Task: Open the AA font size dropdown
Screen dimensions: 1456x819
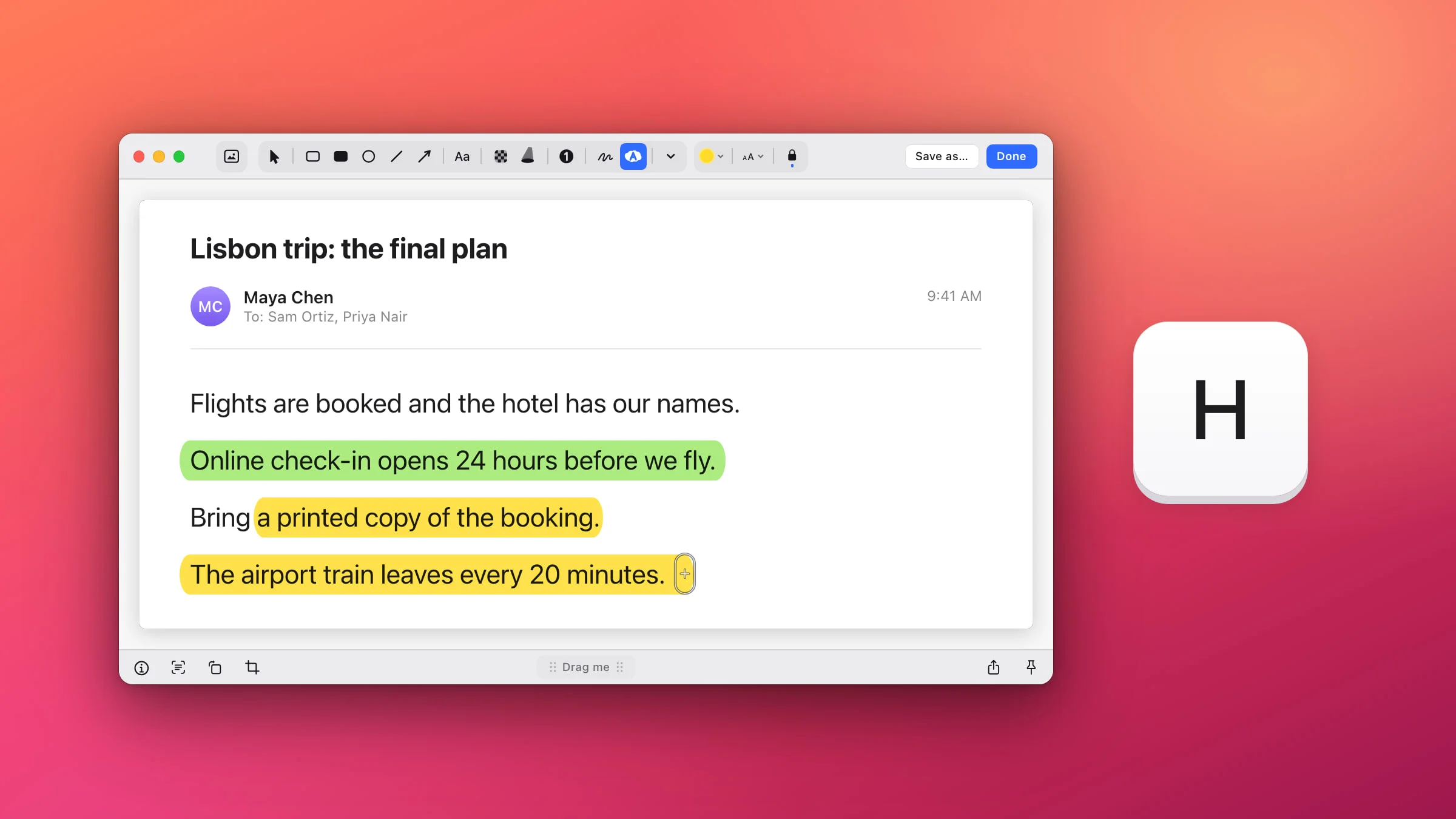Action: tap(753, 157)
